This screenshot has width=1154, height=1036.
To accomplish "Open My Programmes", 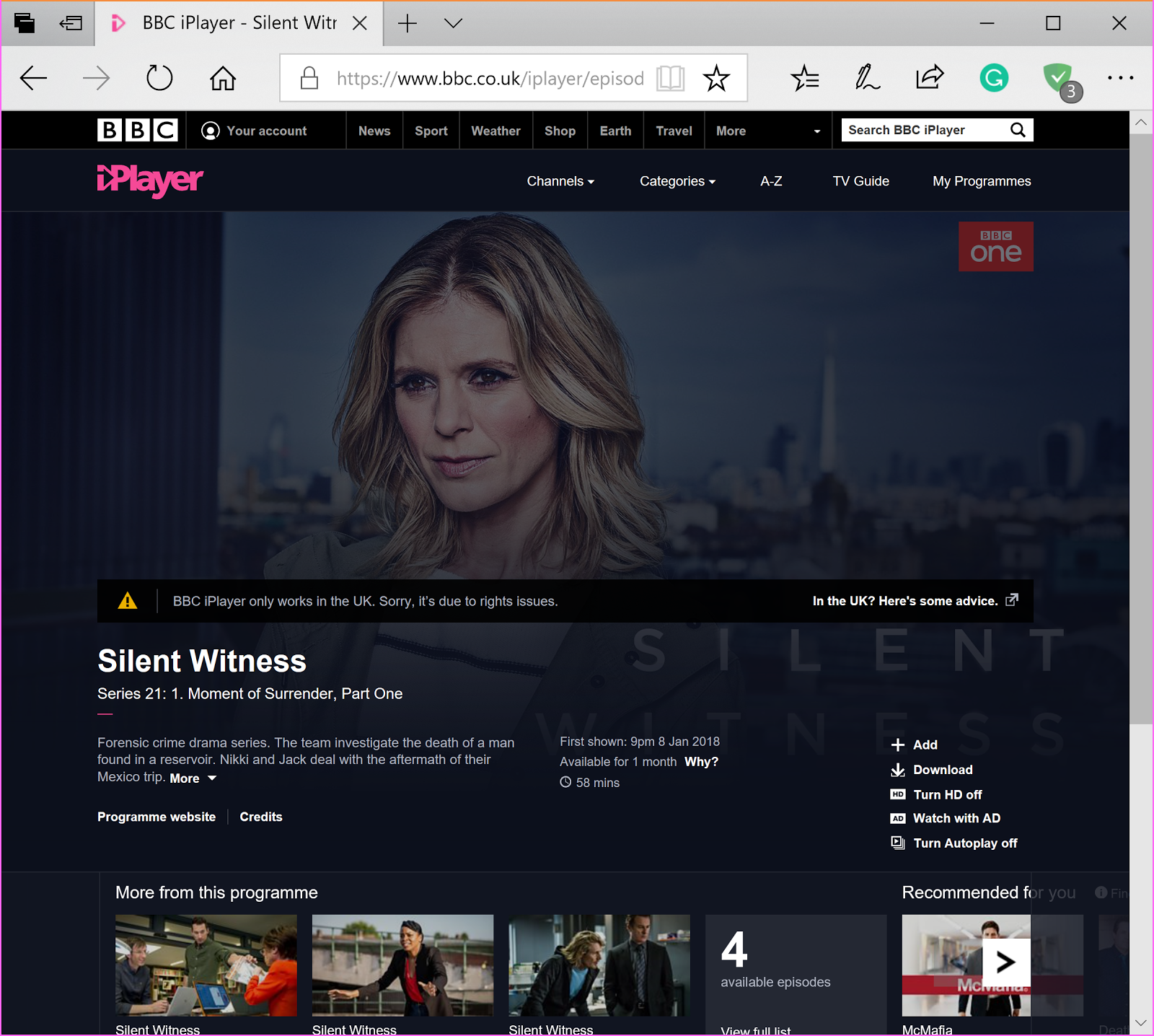I will (982, 181).
